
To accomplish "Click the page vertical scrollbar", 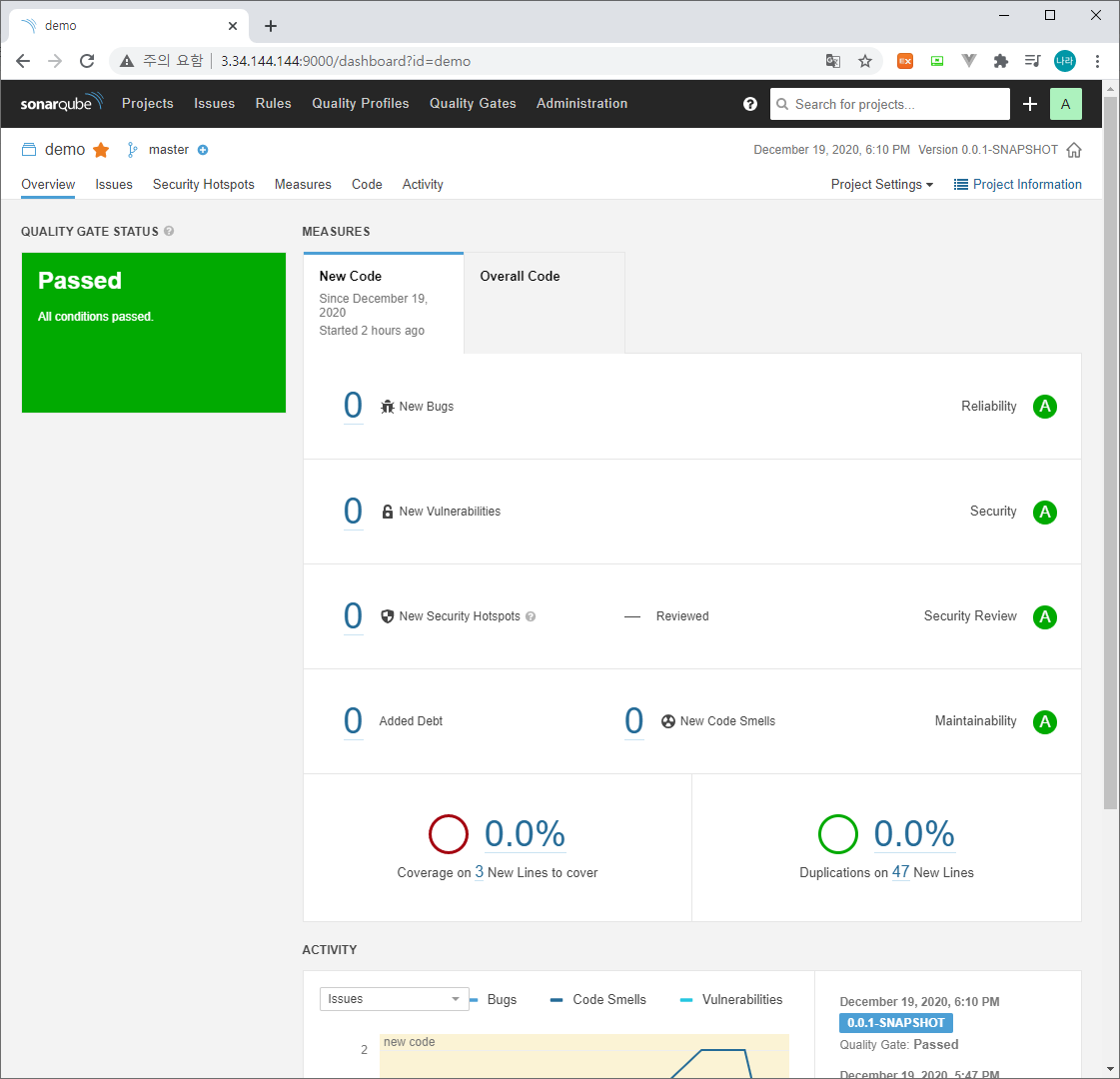I will coord(1110,452).
